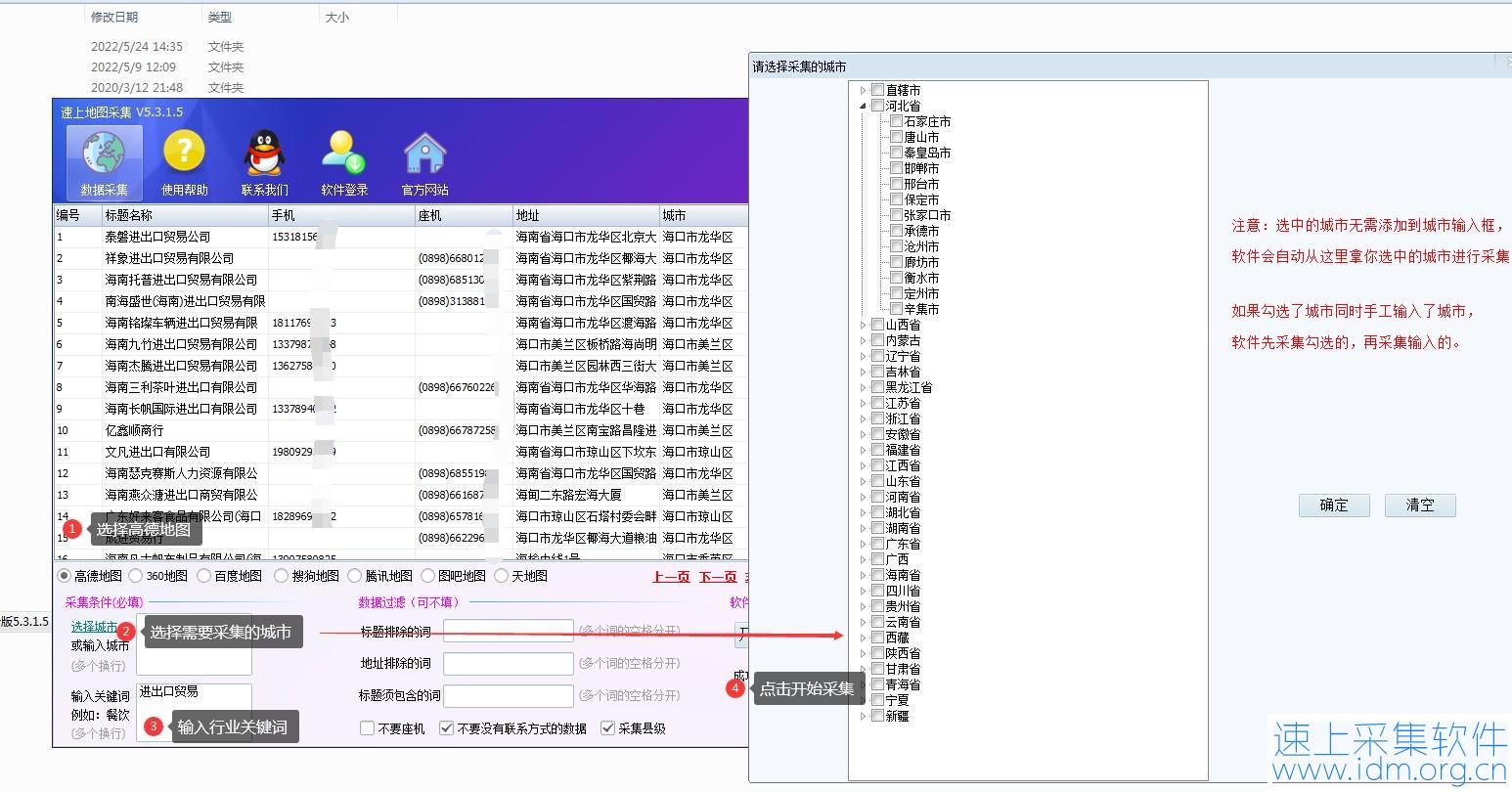Viewport: 1512px width, 792px height.
Task: Open 软件登录 user icon
Action: coord(344,162)
